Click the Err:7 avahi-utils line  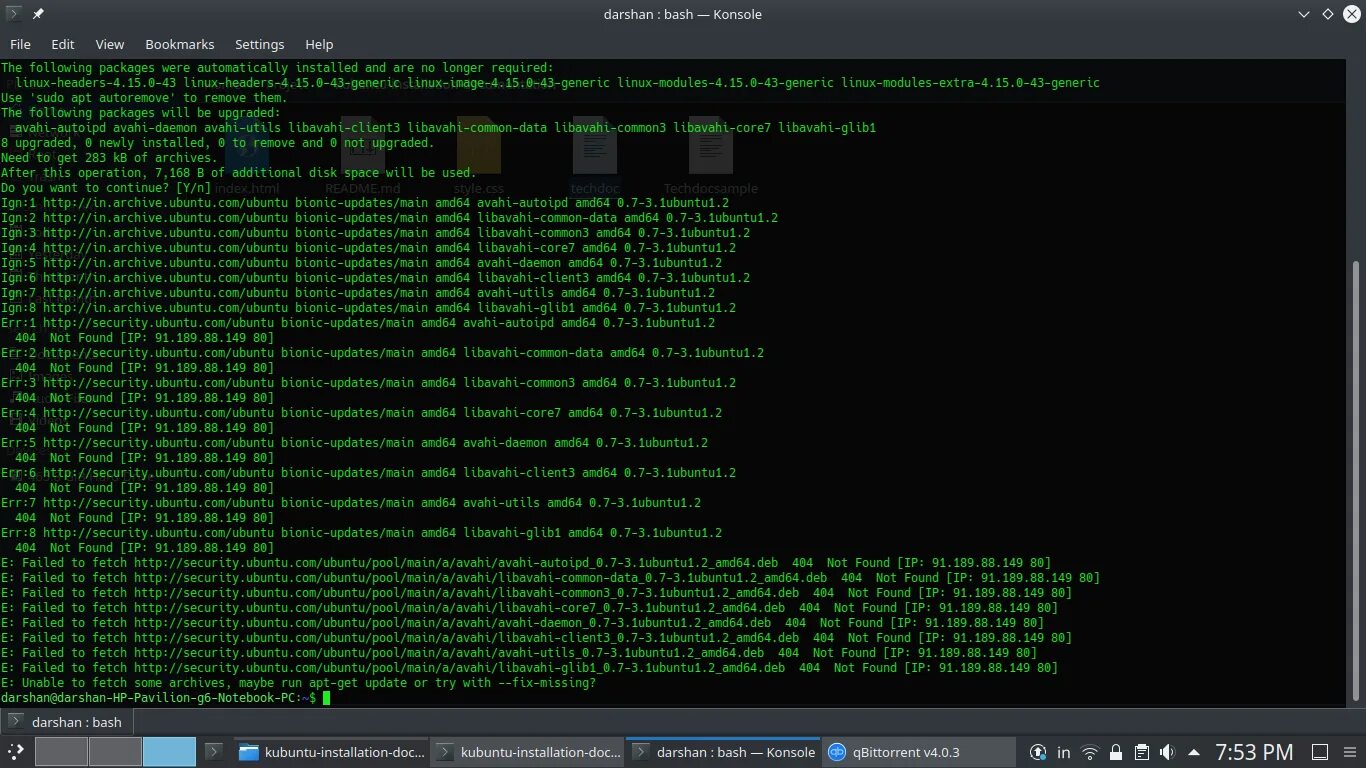[350, 502]
